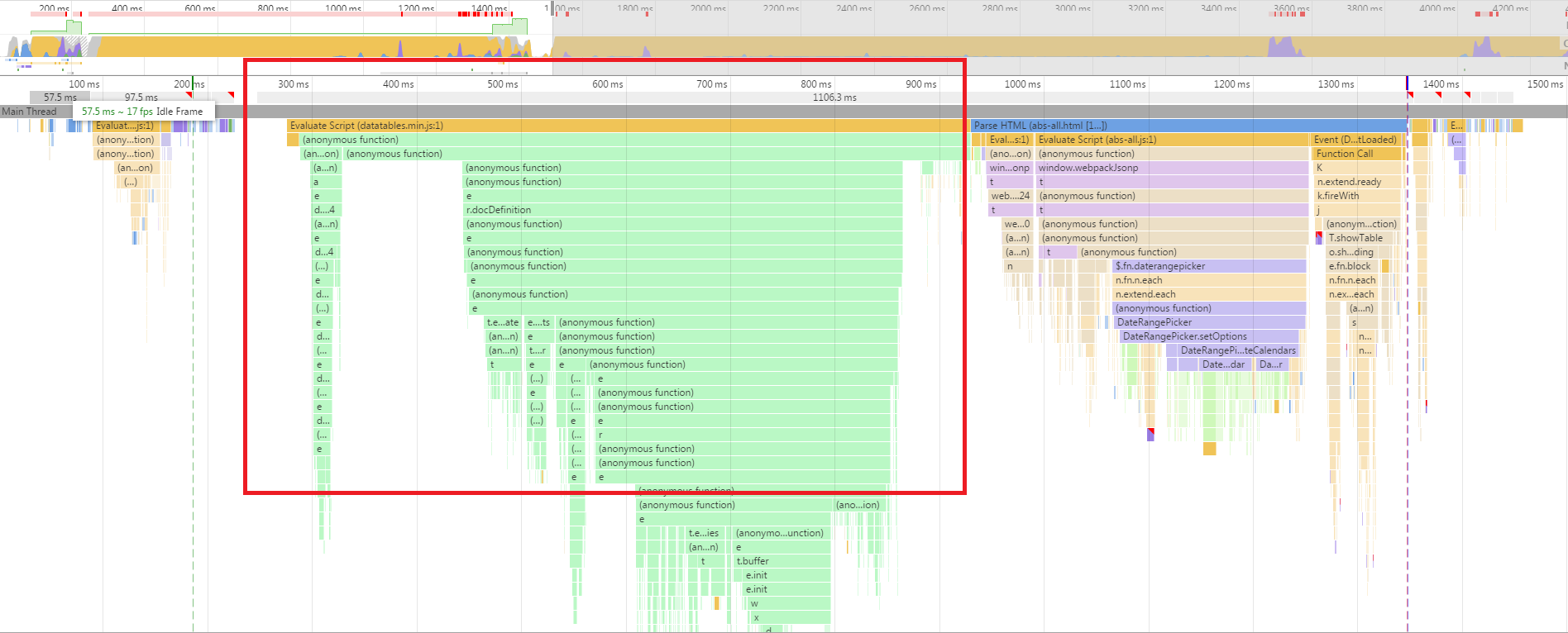Click the n.ex...each bar
The height and width of the screenshot is (633, 1568).
[x=1351, y=294]
